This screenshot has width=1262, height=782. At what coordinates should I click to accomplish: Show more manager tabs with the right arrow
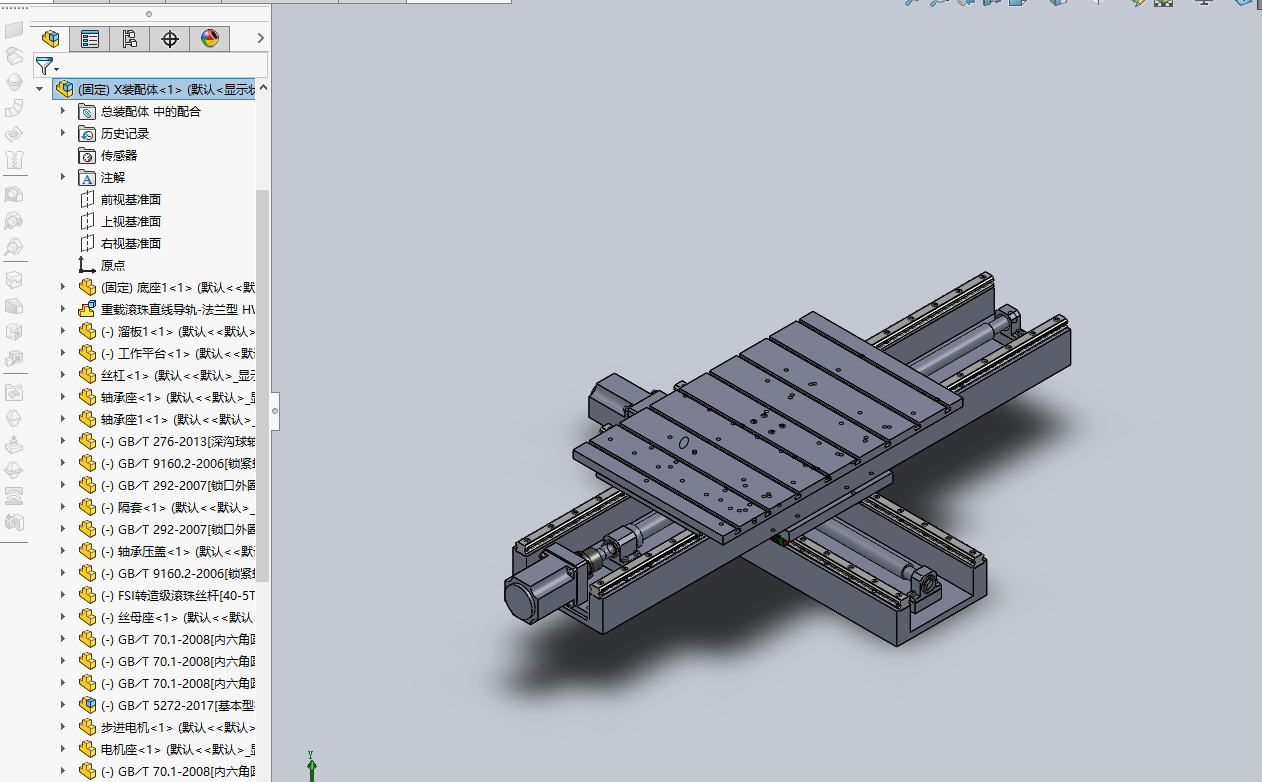tap(261, 39)
